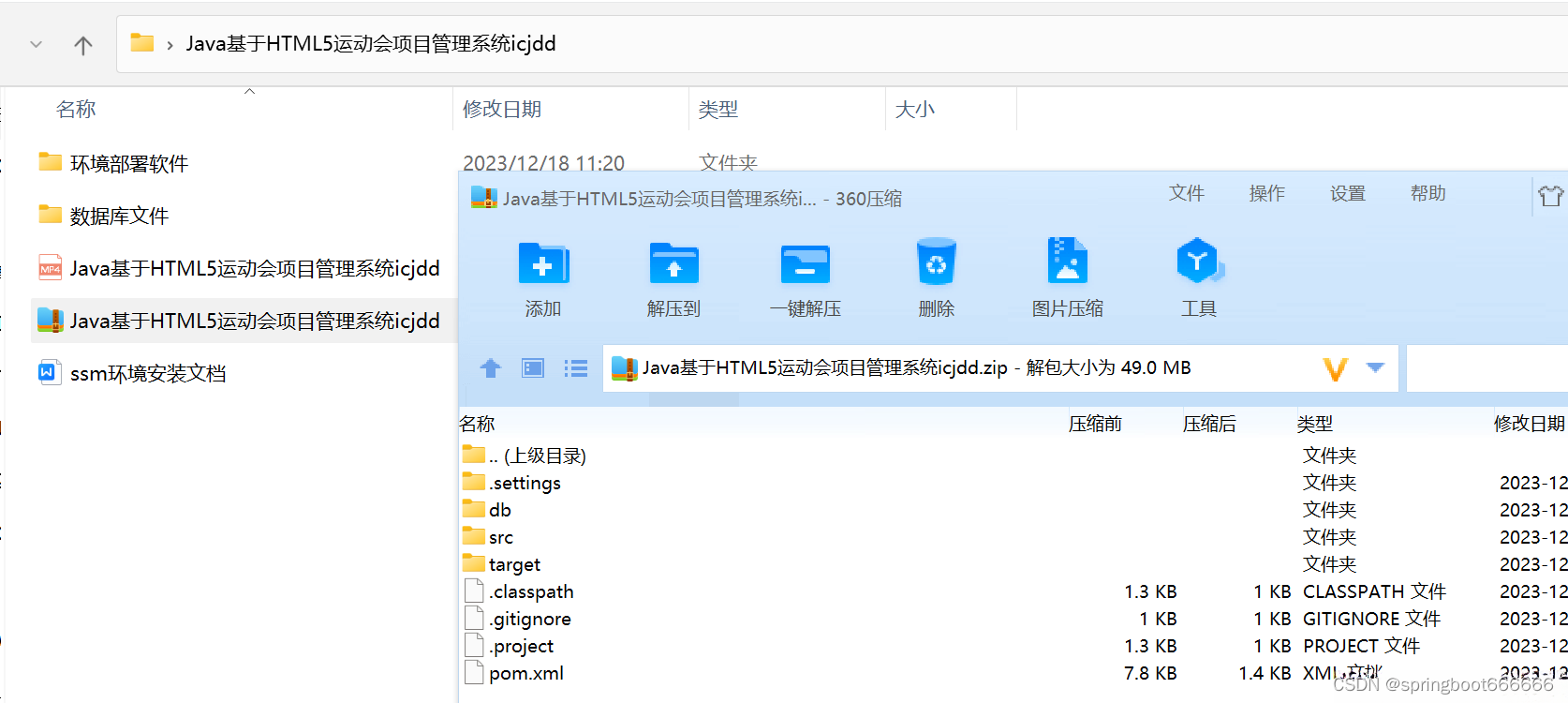
Task: Sort Explorer by 类型 column
Action: (x=718, y=110)
